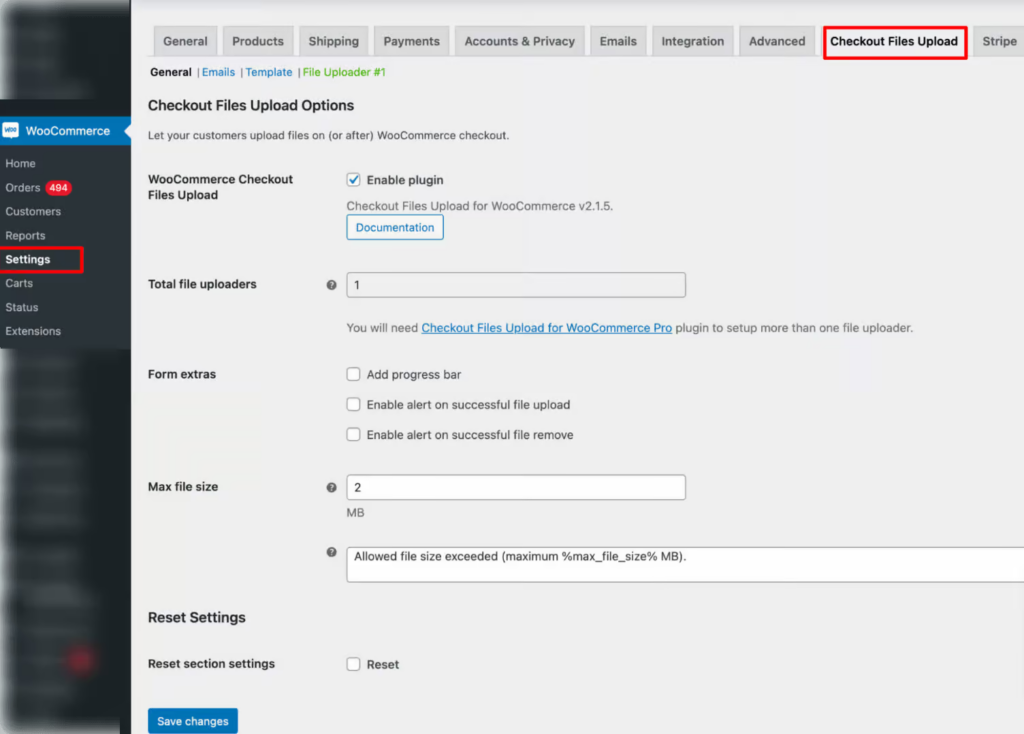Click the Save changes button

coord(192,720)
